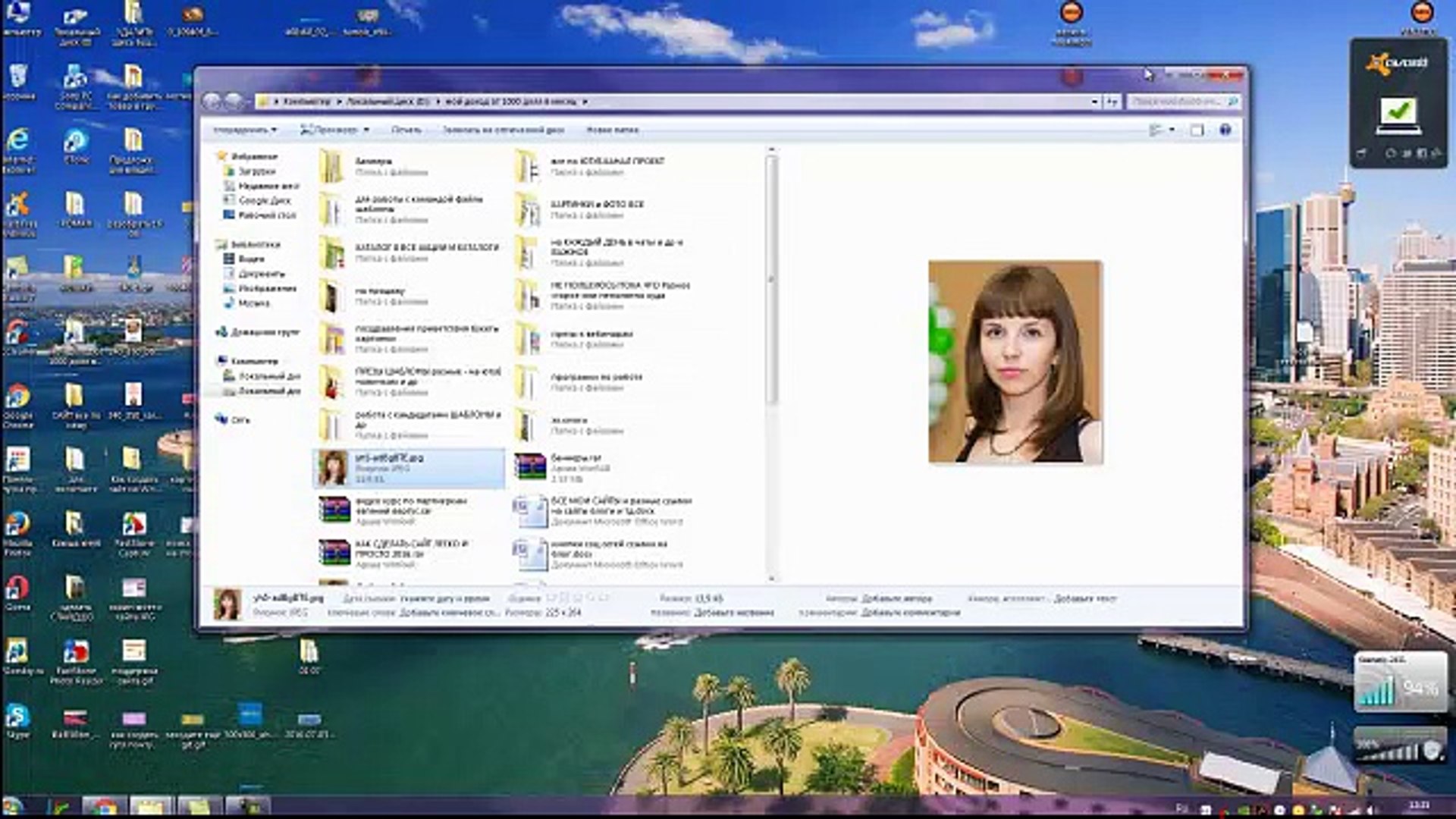Select the selected JPEG photo file
The width and height of the screenshot is (1456, 819).
pos(409,468)
